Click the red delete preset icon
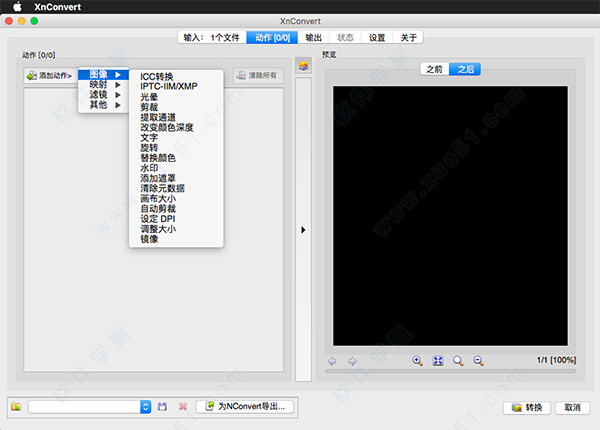Image resolution: width=600 pixels, height=430 pixels. pos(183,406)
